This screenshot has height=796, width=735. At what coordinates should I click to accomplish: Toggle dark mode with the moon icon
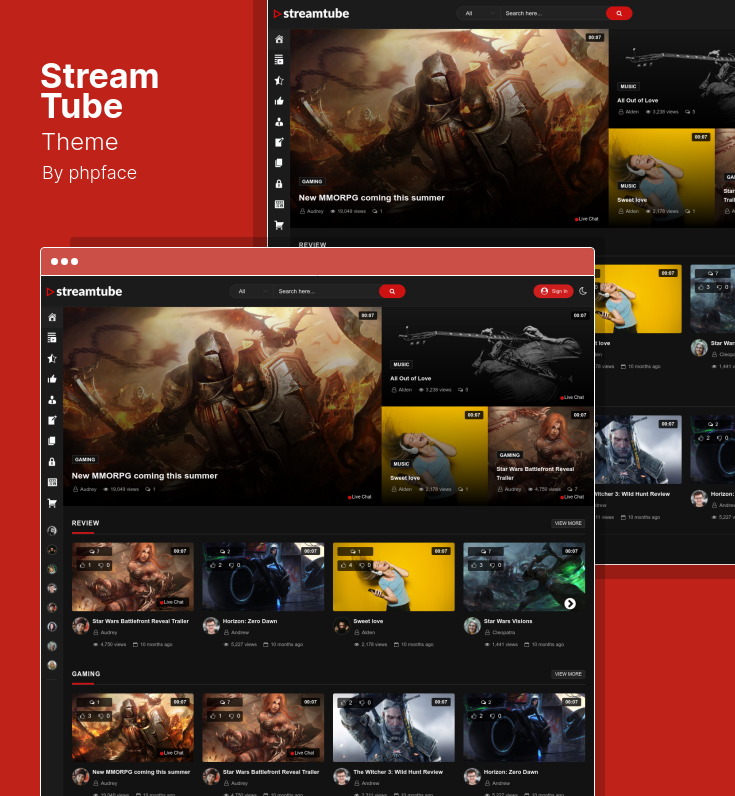(x=583, y=291)
